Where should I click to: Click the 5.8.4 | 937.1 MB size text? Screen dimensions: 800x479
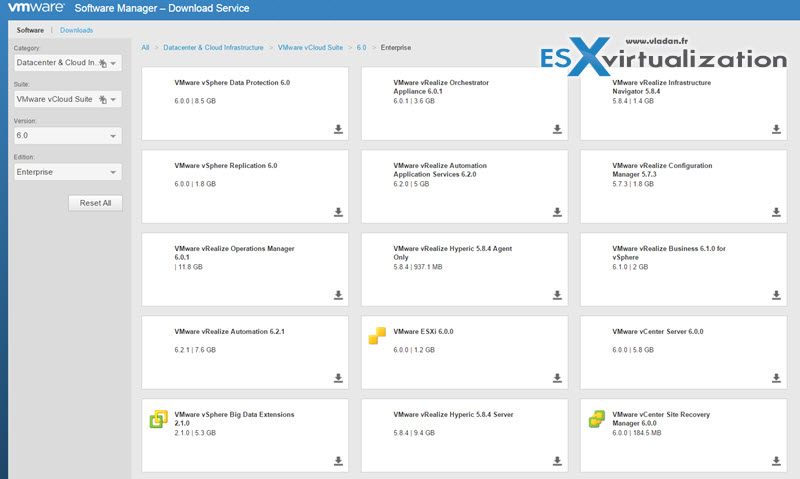coord(417,267)
